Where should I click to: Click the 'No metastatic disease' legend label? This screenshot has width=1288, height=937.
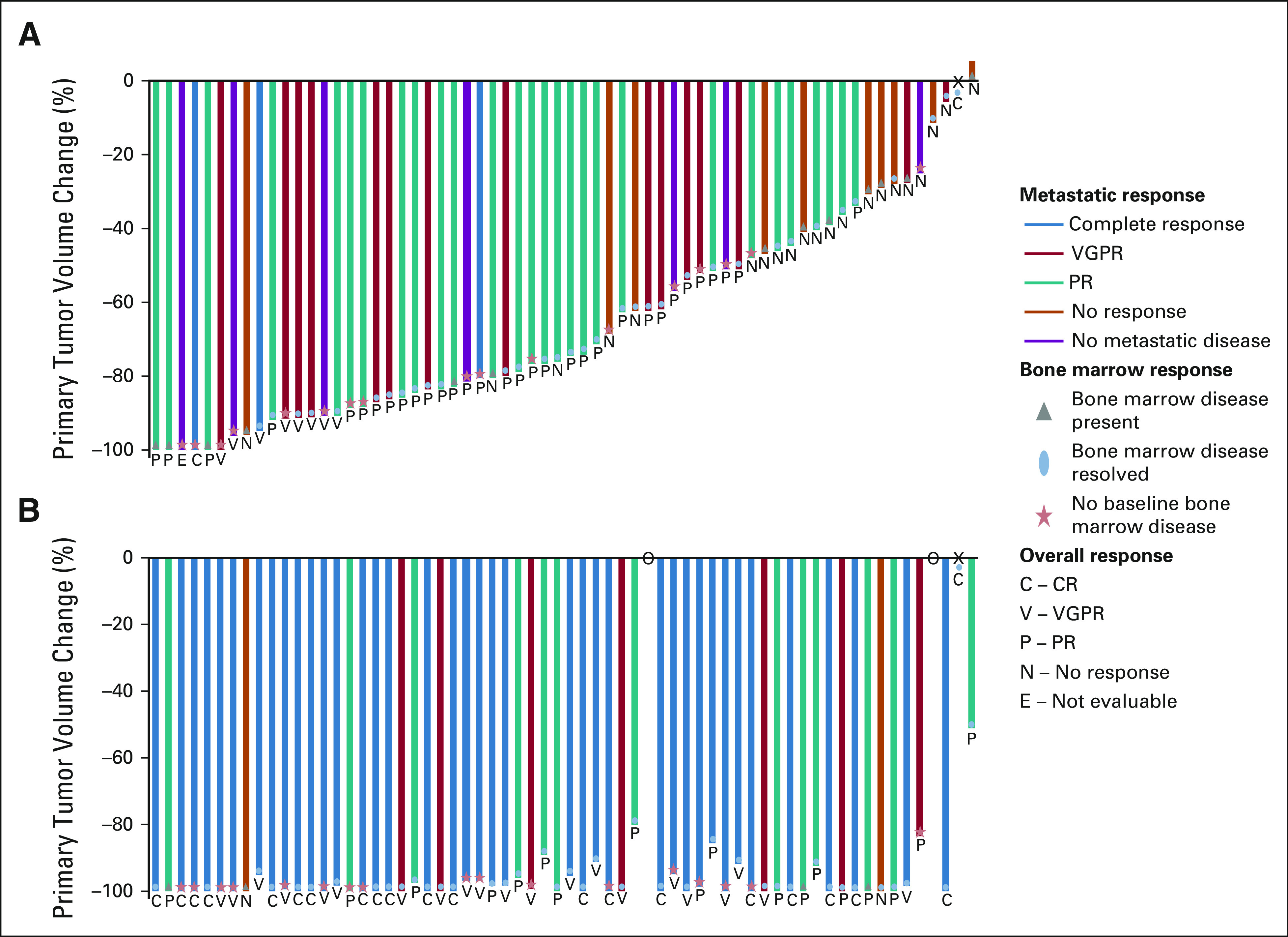click(x=1171, y=341)
